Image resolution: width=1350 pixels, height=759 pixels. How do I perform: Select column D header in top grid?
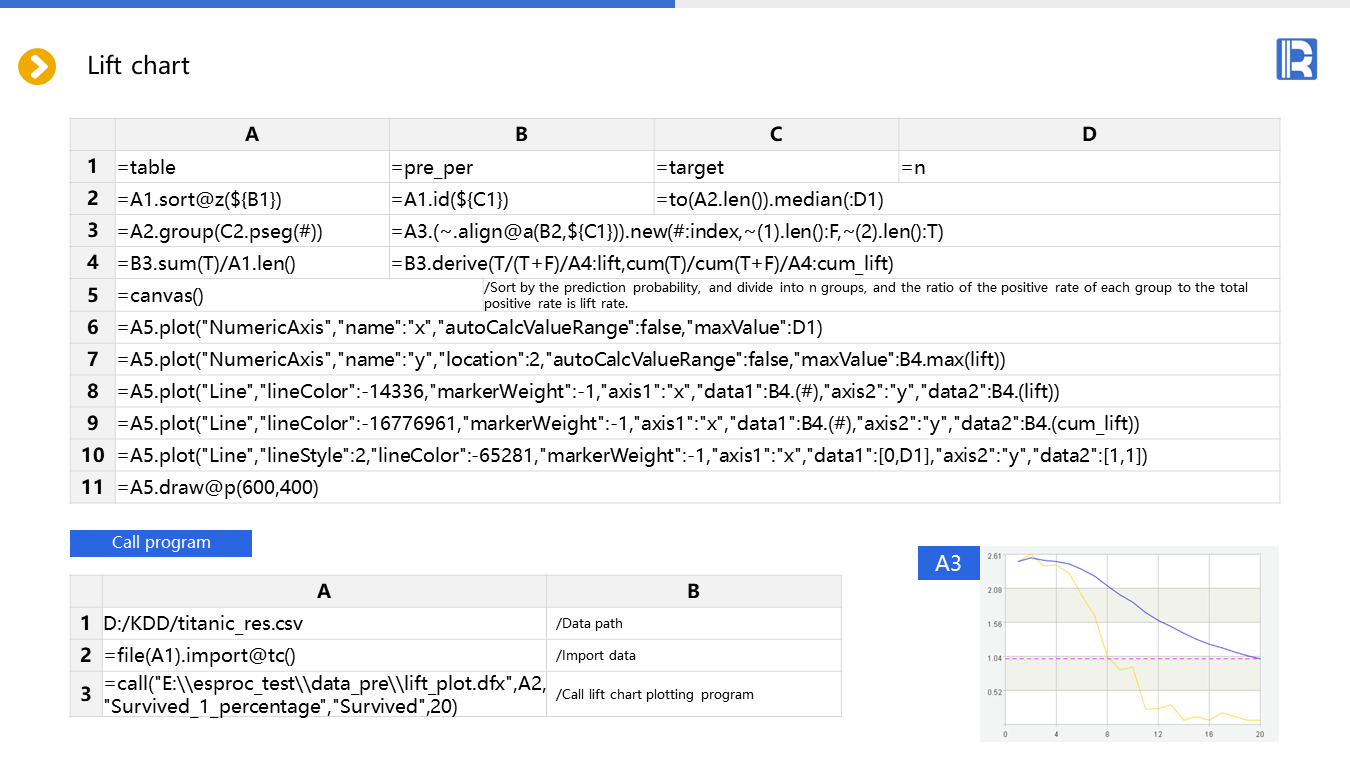click(1089, 134)
